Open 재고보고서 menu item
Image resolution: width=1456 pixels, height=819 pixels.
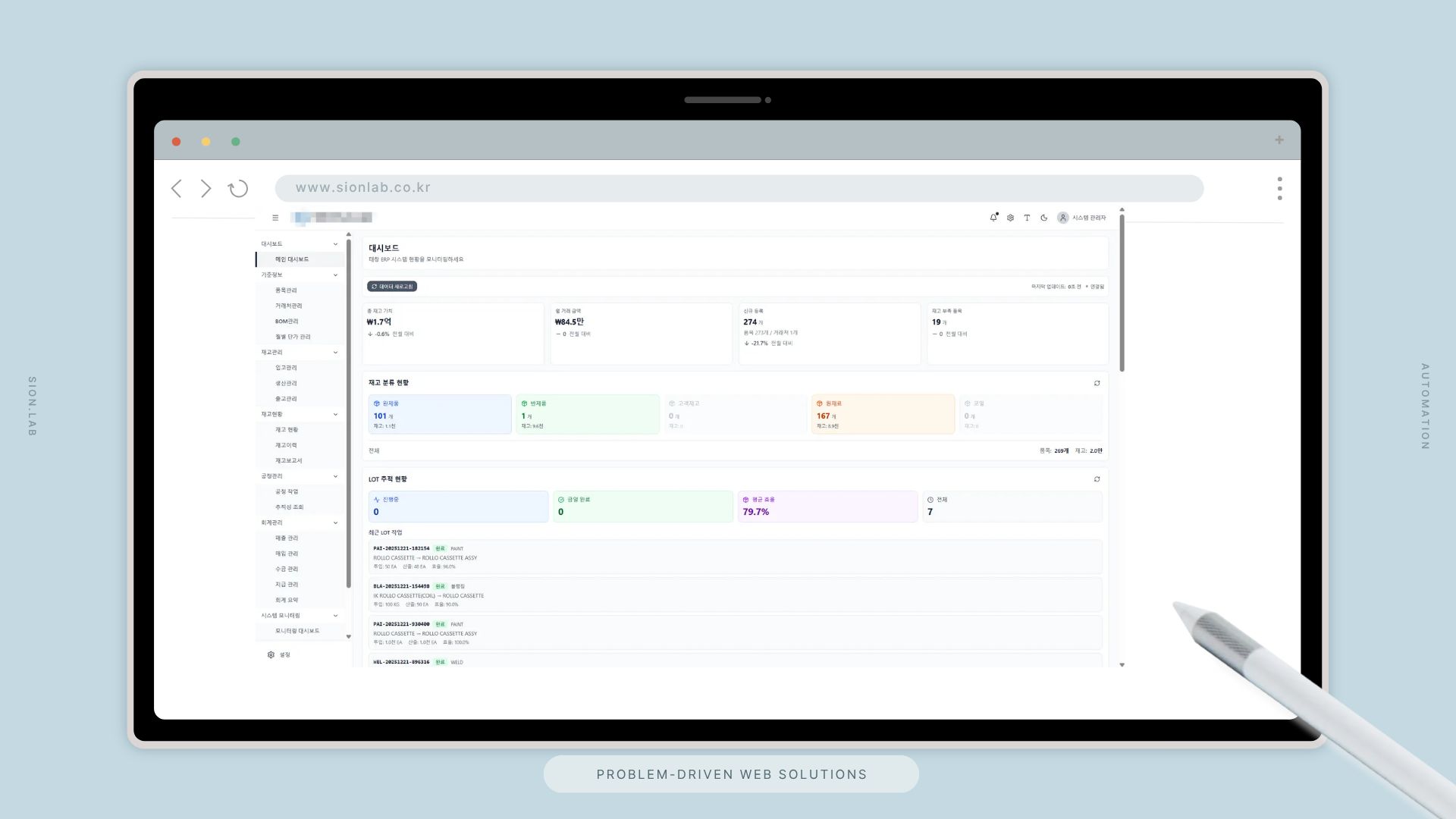tap(288, 461)
